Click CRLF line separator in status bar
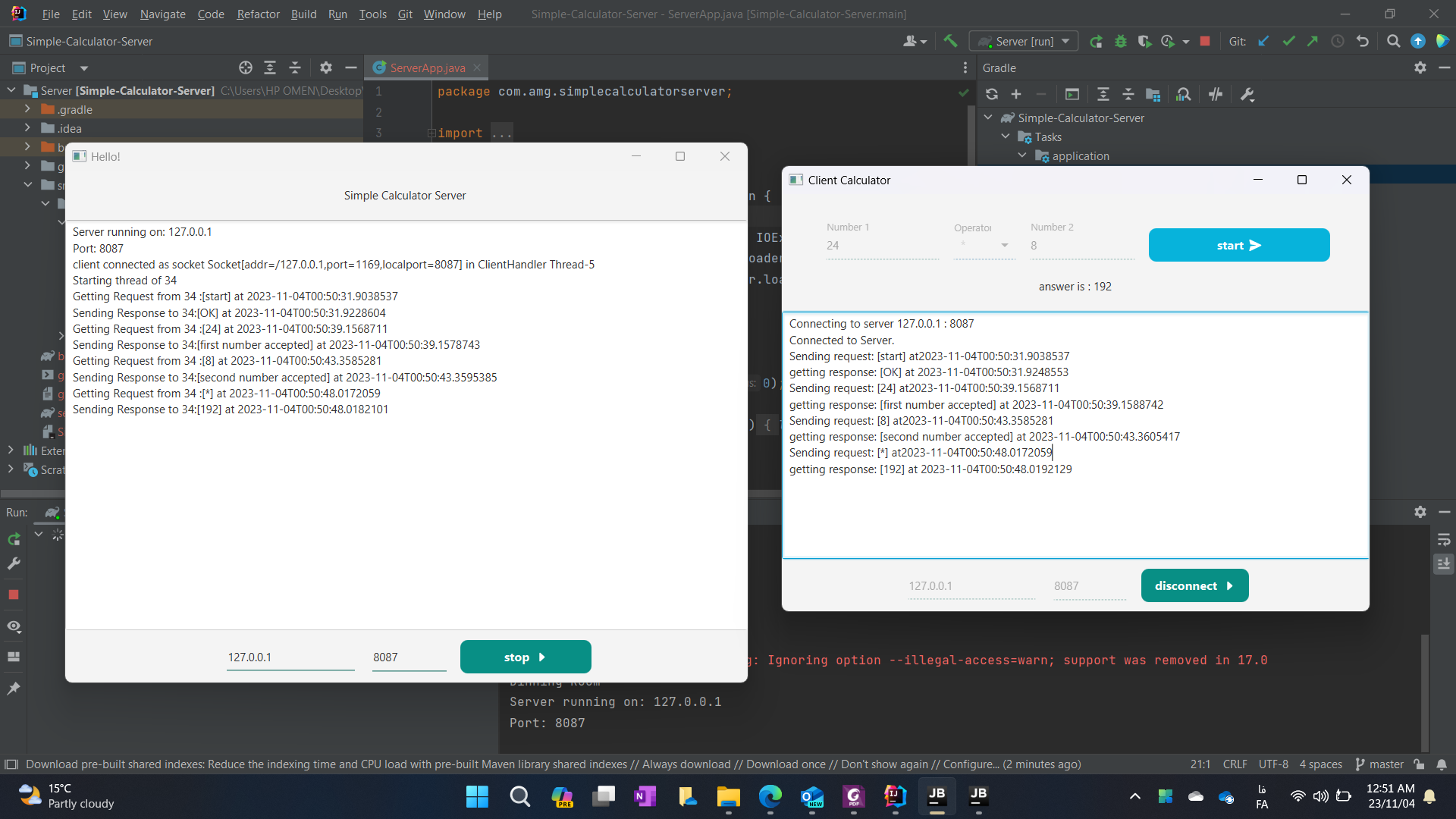Viewport: 1456px width, 819px height. click(x=1235, y=764)
